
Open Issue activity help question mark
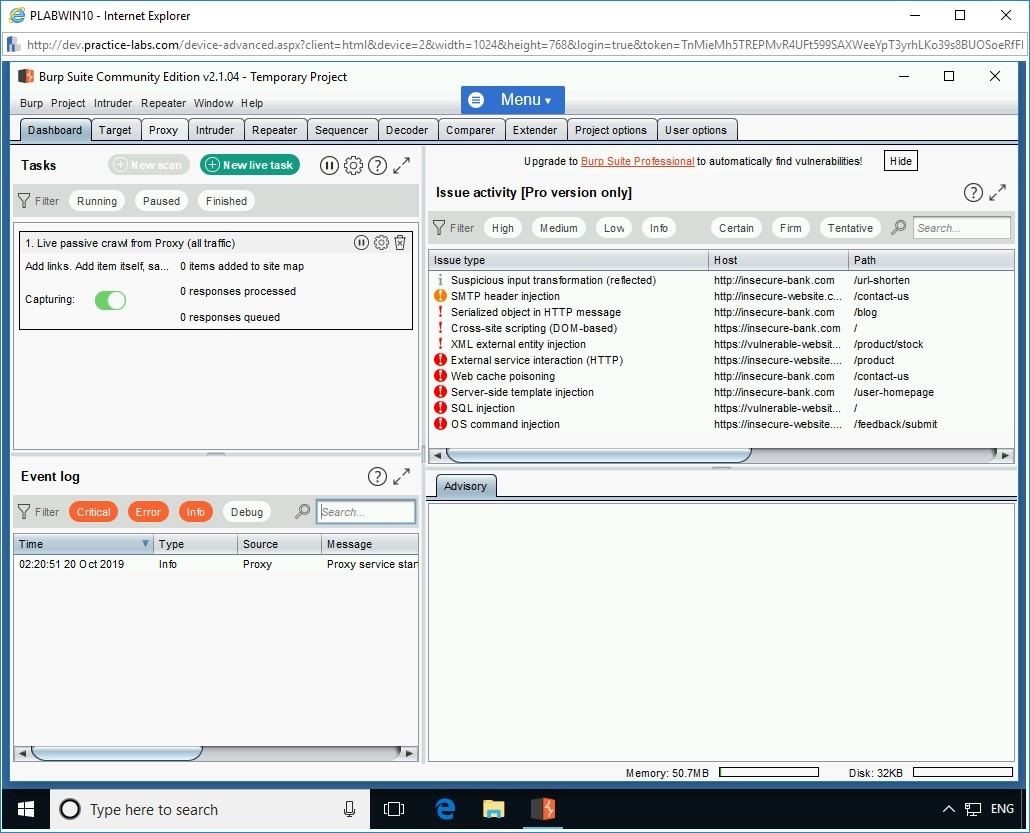(972, 192)
